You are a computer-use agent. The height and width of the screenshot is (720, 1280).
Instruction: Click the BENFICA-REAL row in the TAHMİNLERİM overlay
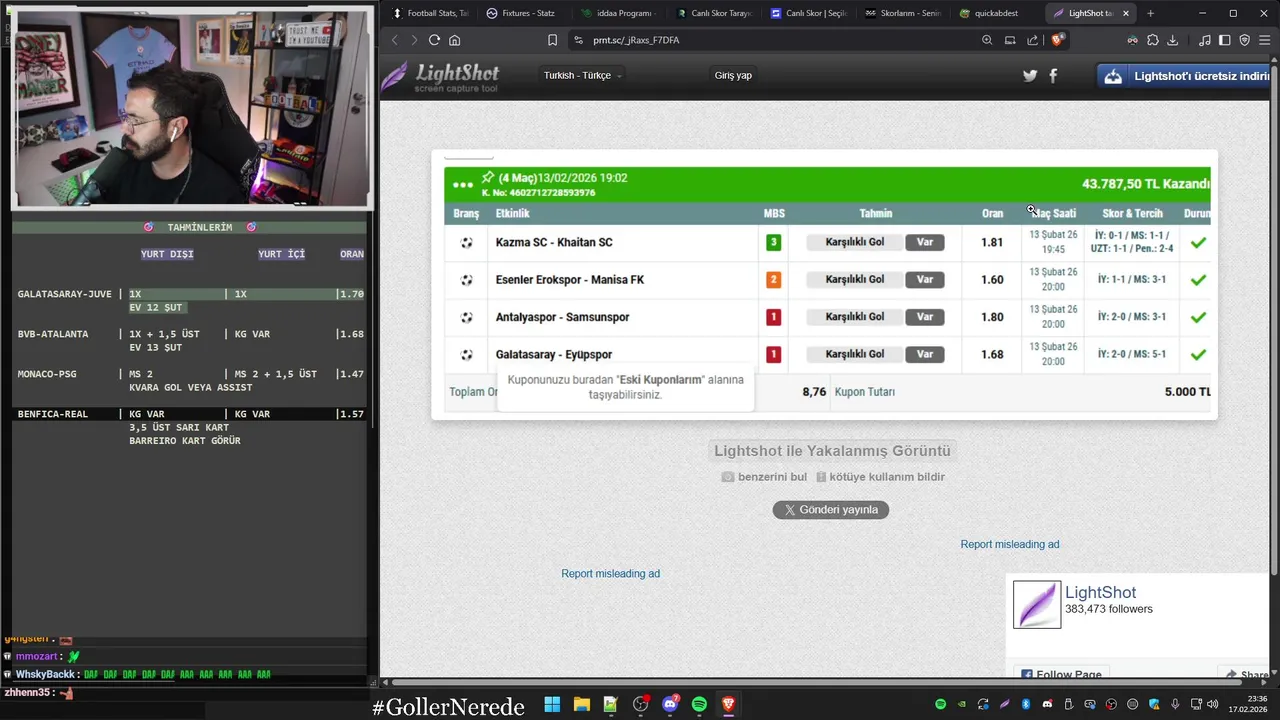pos(190,414)
